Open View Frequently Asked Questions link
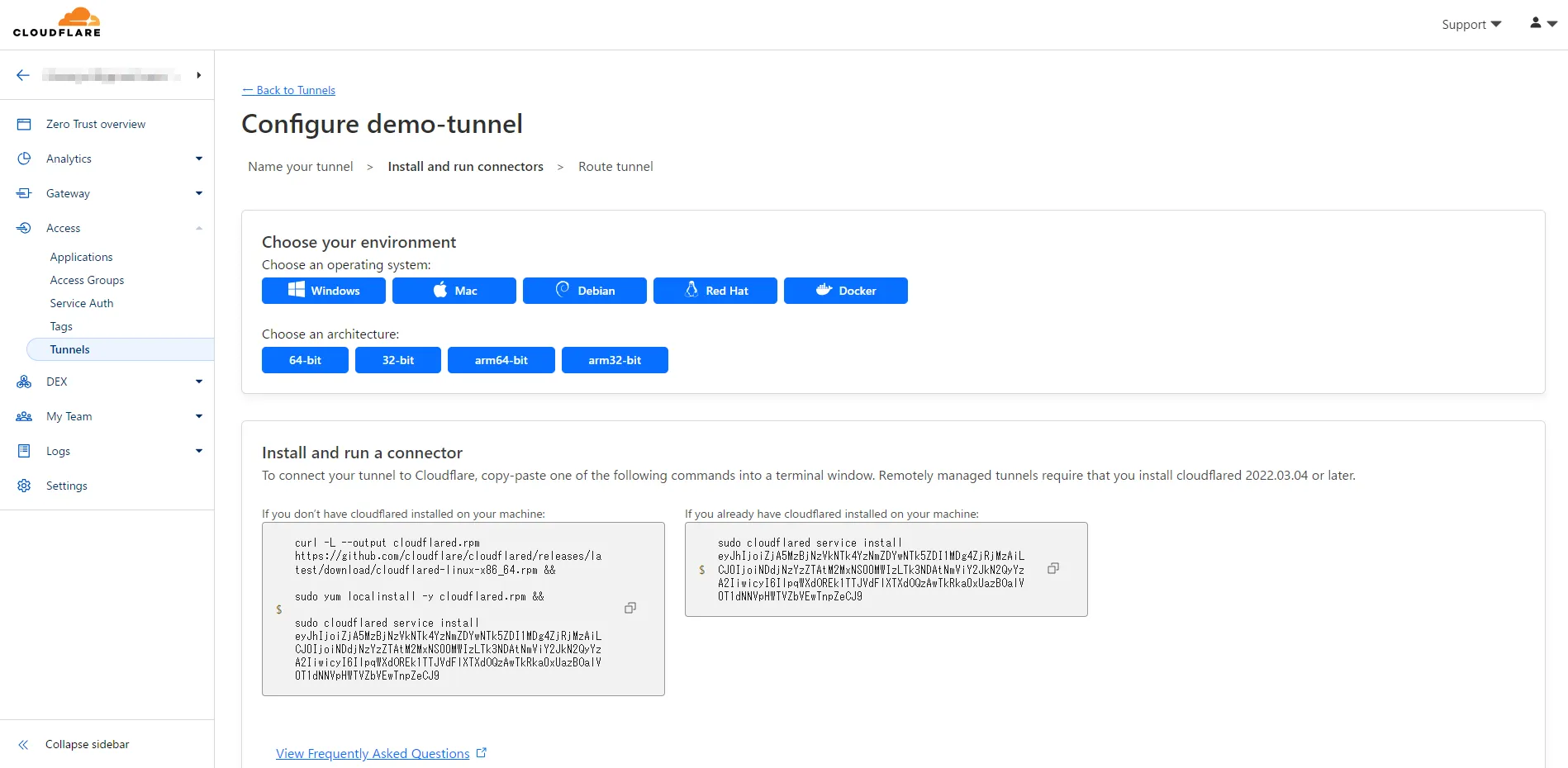The height and width of the screenshot is (768, 1568). (x=373, y=753)
